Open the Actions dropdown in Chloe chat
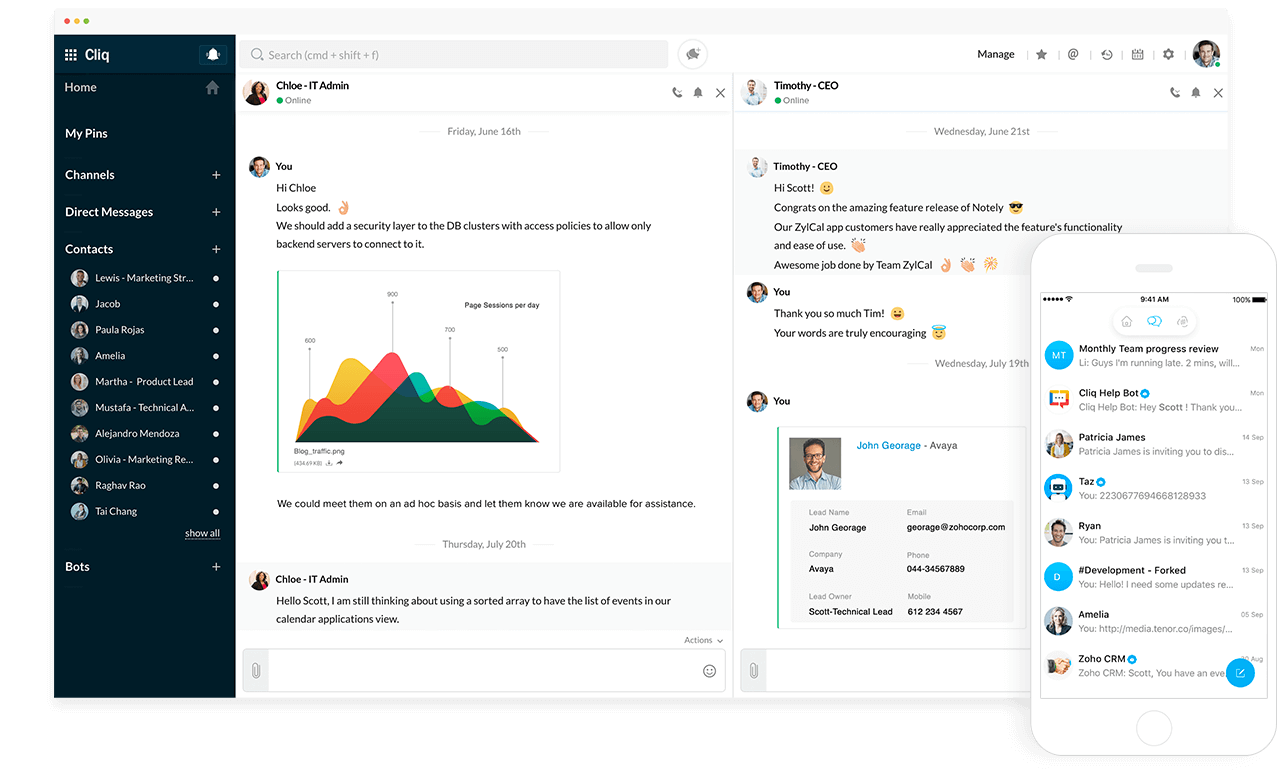This screenshot has height=780, width=1280. (x=703, y=640)
